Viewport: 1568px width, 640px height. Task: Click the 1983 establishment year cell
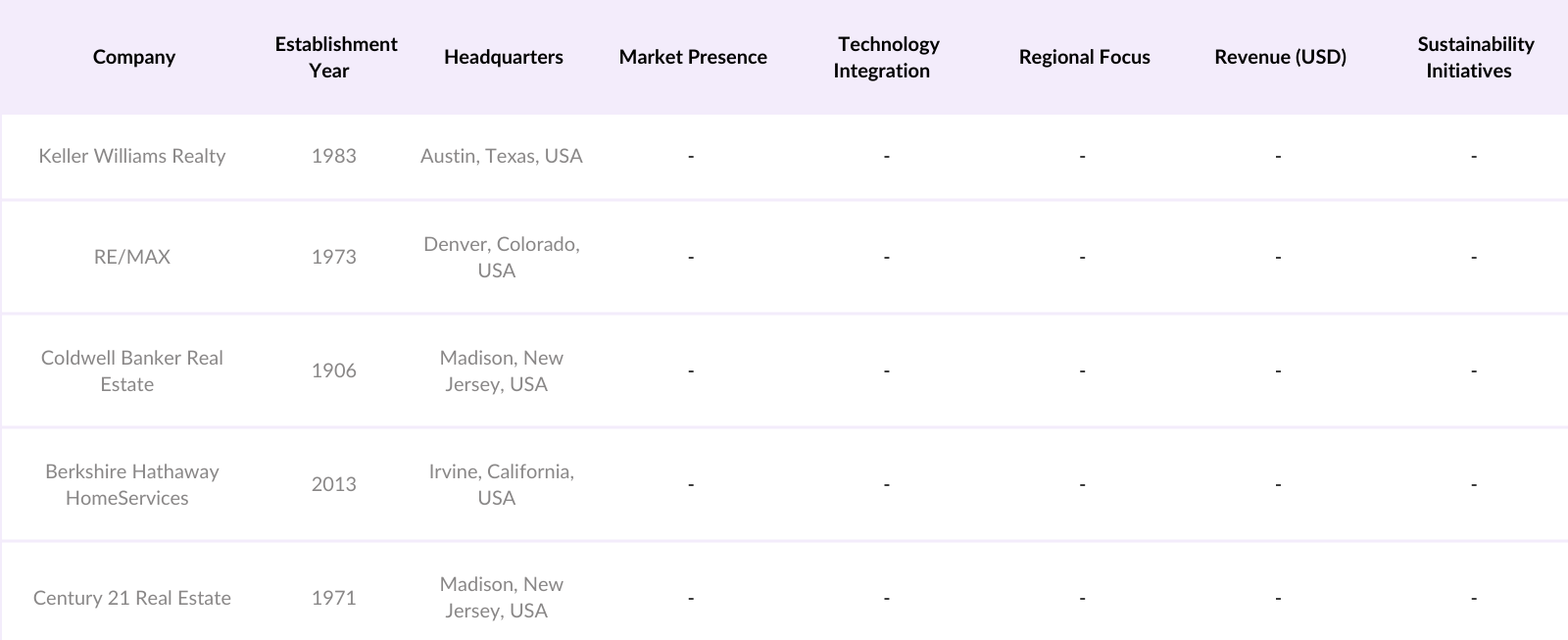(334, 156)
